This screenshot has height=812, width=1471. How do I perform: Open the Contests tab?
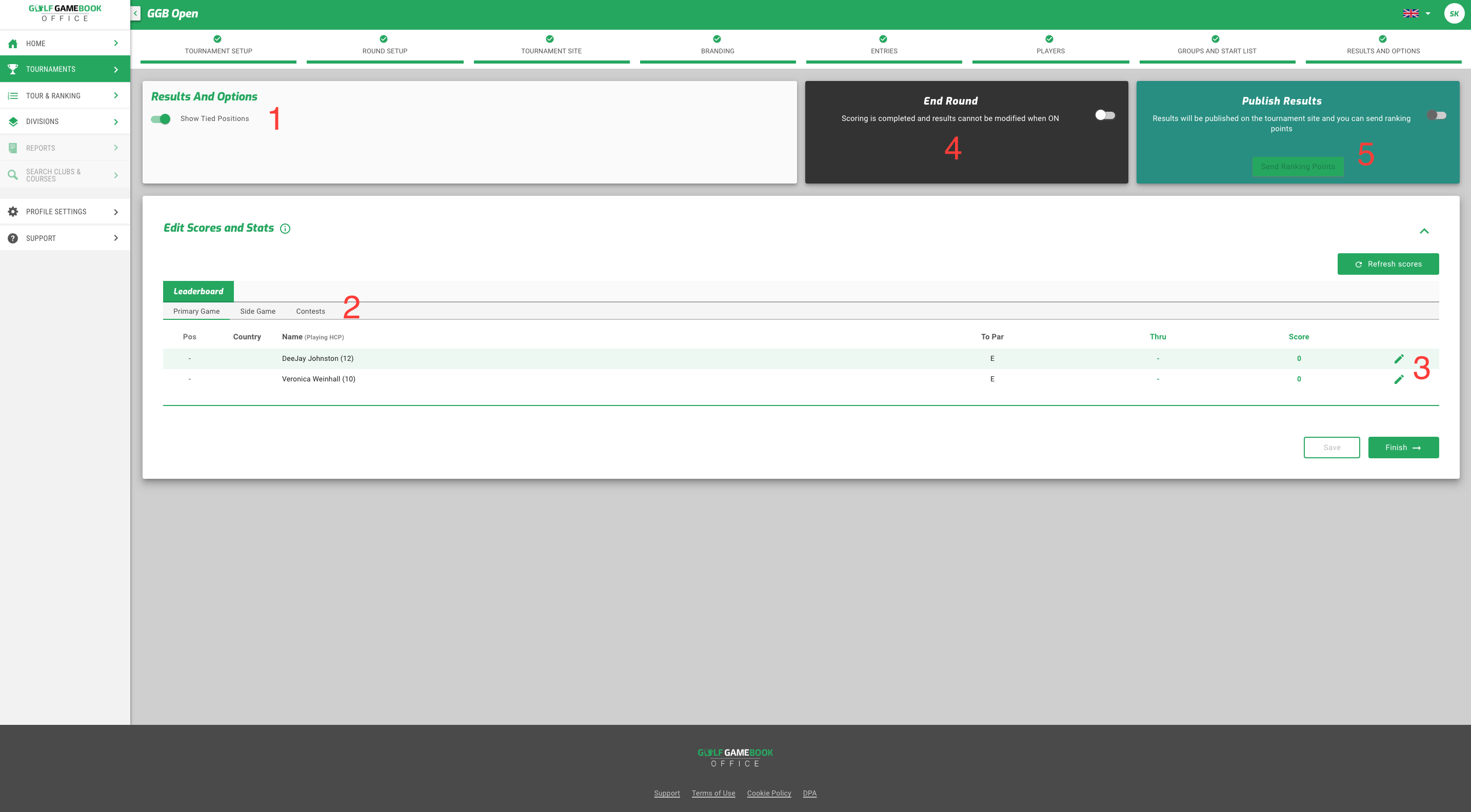[310, 311]
